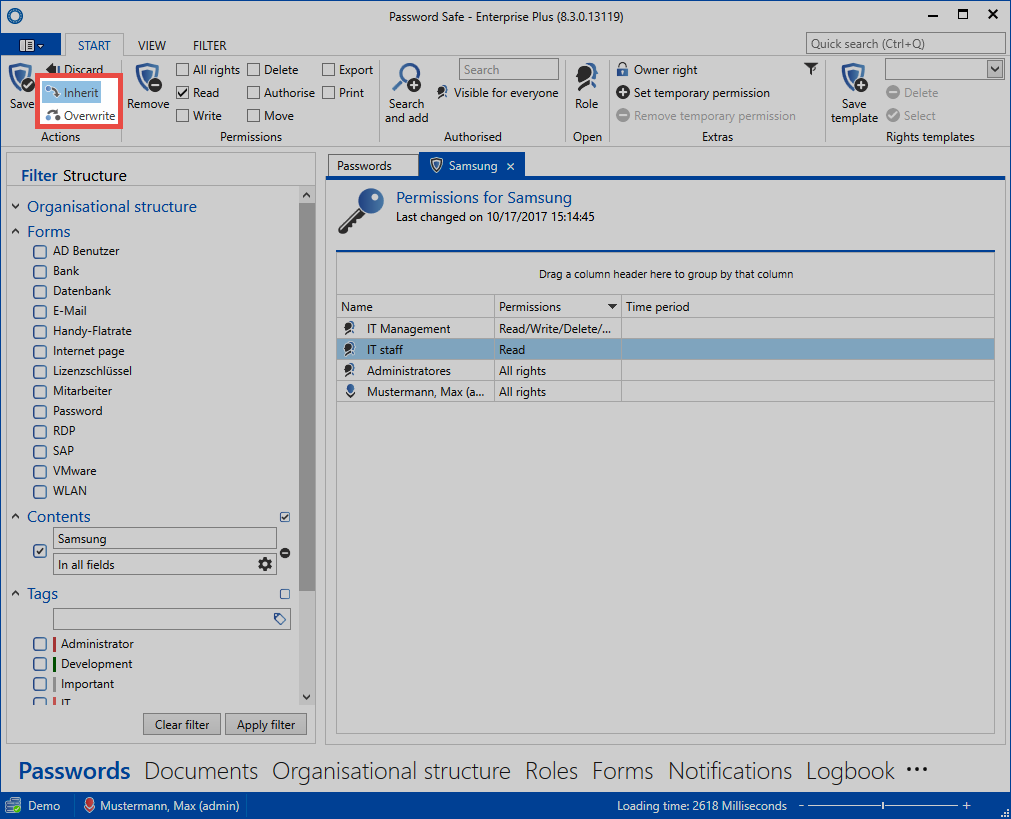The image size is (1011, 819).
Task: Open the application menu dropdown
Action: 31,45
